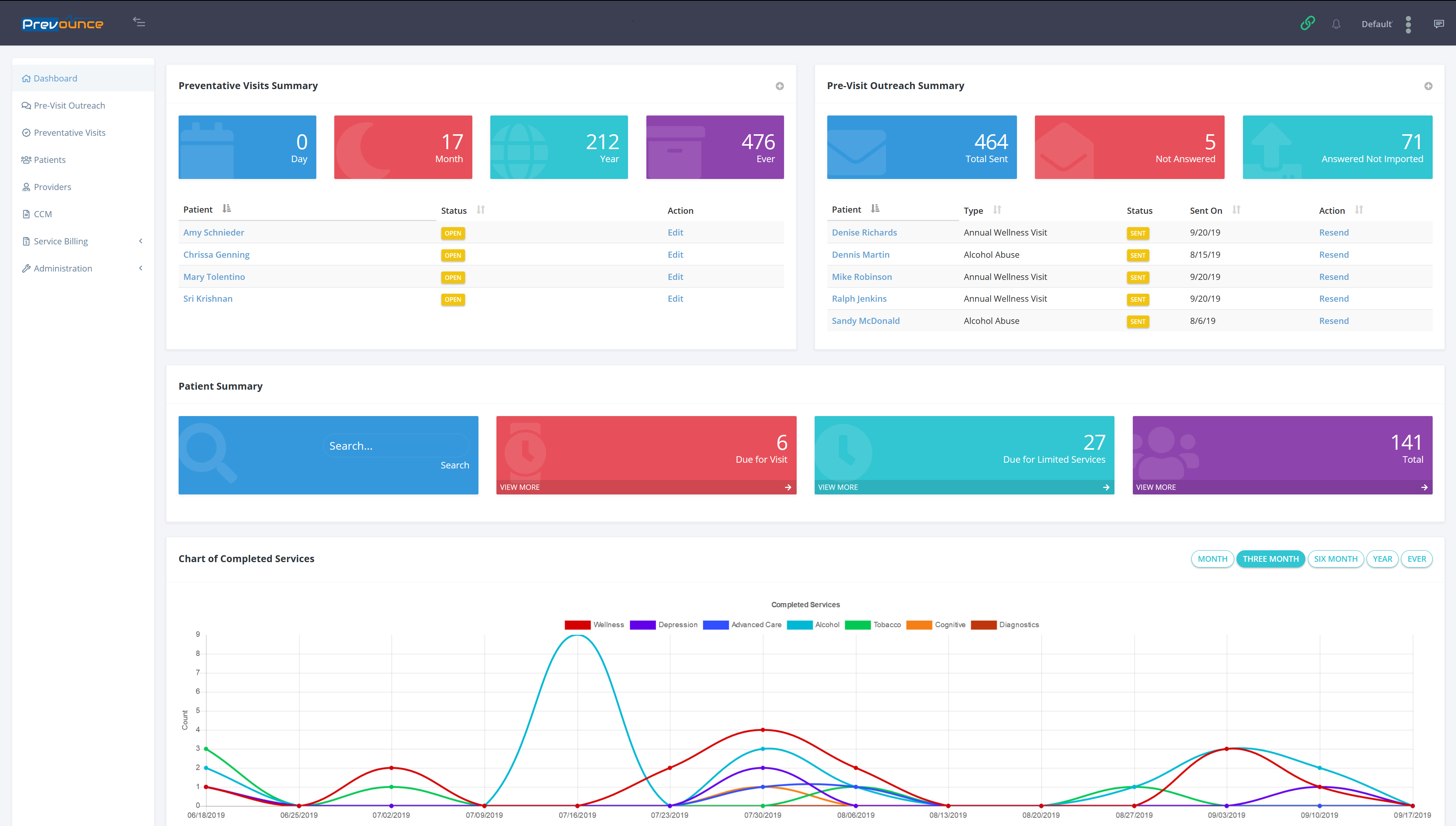Click Edit for Amy Schnieder
The image size is (1456, 826).
675,233
